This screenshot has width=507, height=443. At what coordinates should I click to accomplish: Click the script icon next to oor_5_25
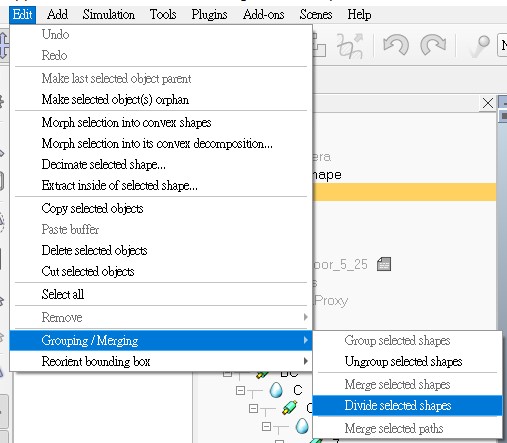(x=384, y=264)
